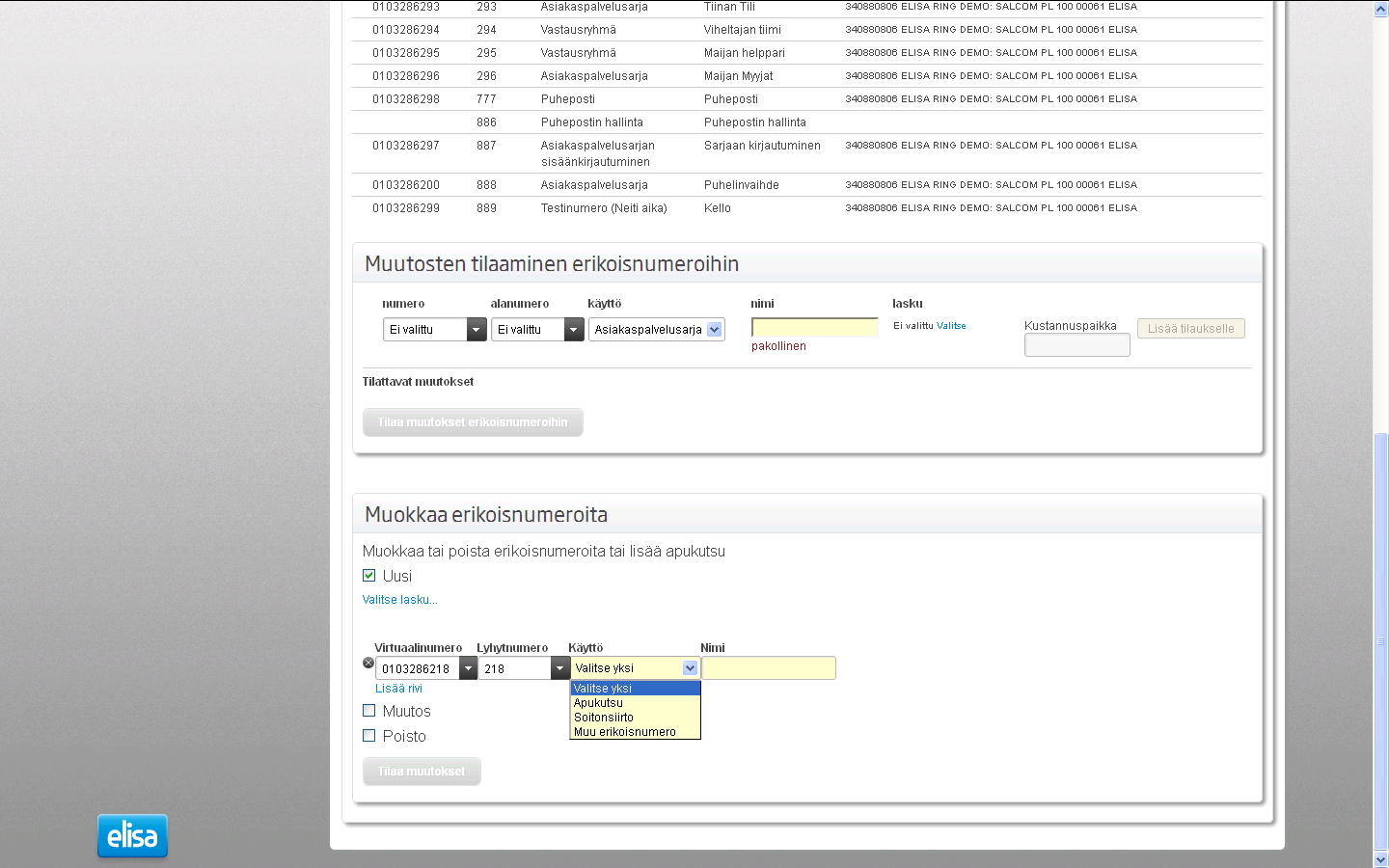Click the Kustannuspaikka input field
The height and width of the screenshot is (868, 1389).
(x=1077, y=345)
